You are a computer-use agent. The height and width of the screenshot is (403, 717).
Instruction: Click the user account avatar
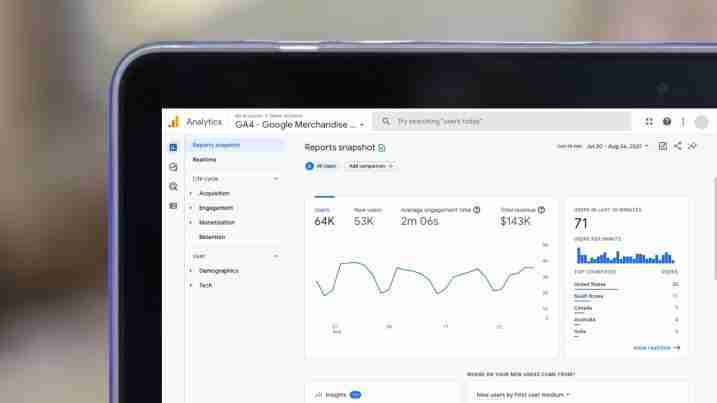tap(701, 122)
